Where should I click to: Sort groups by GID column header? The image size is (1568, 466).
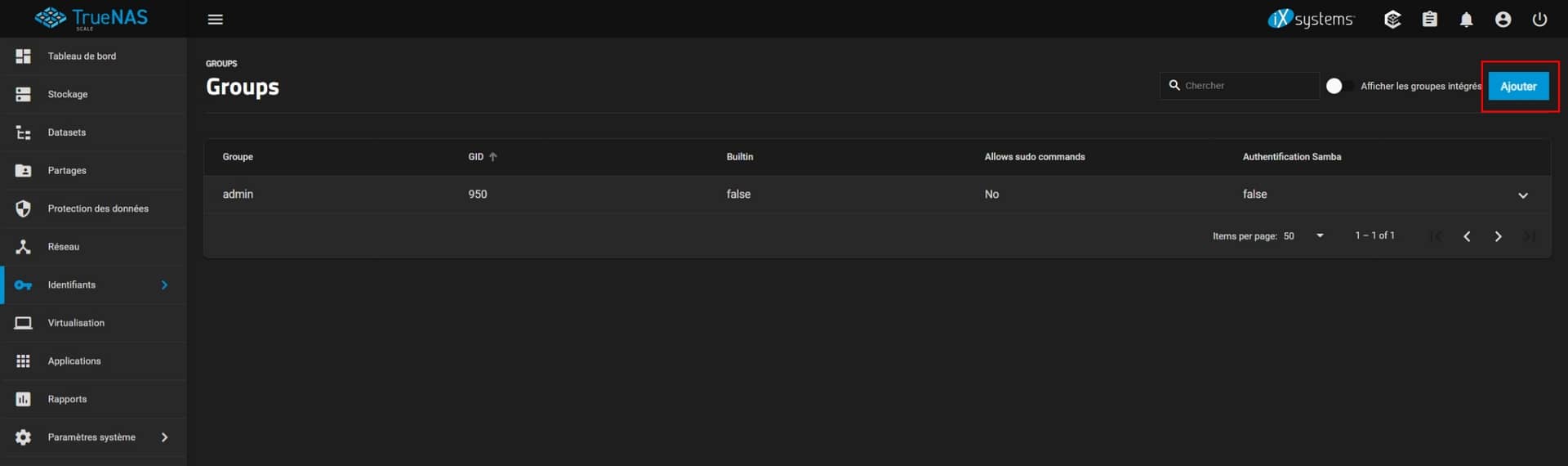click(x=476, y=157)
